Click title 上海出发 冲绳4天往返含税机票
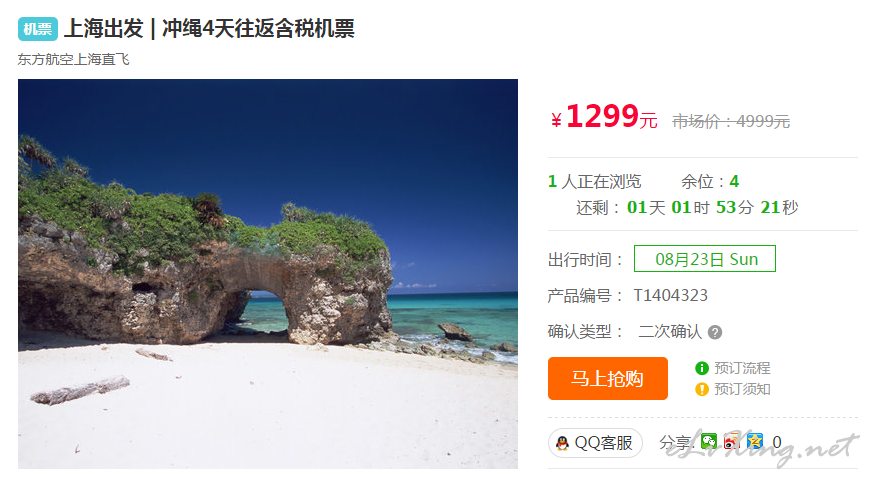The image size is (870, 481). [x=209, y=29]
